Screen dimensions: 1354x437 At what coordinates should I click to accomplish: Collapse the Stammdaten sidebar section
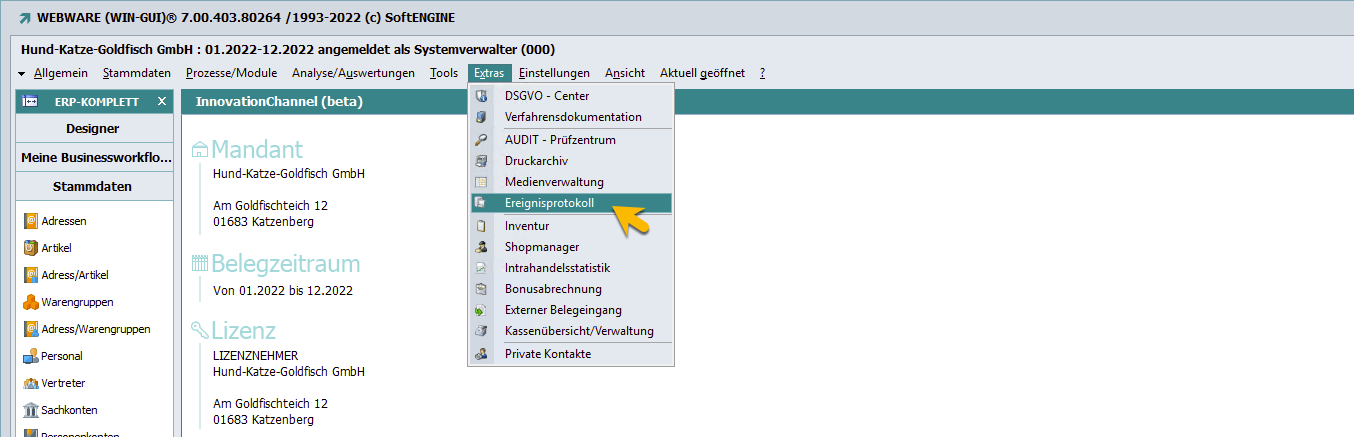(93, 187)
